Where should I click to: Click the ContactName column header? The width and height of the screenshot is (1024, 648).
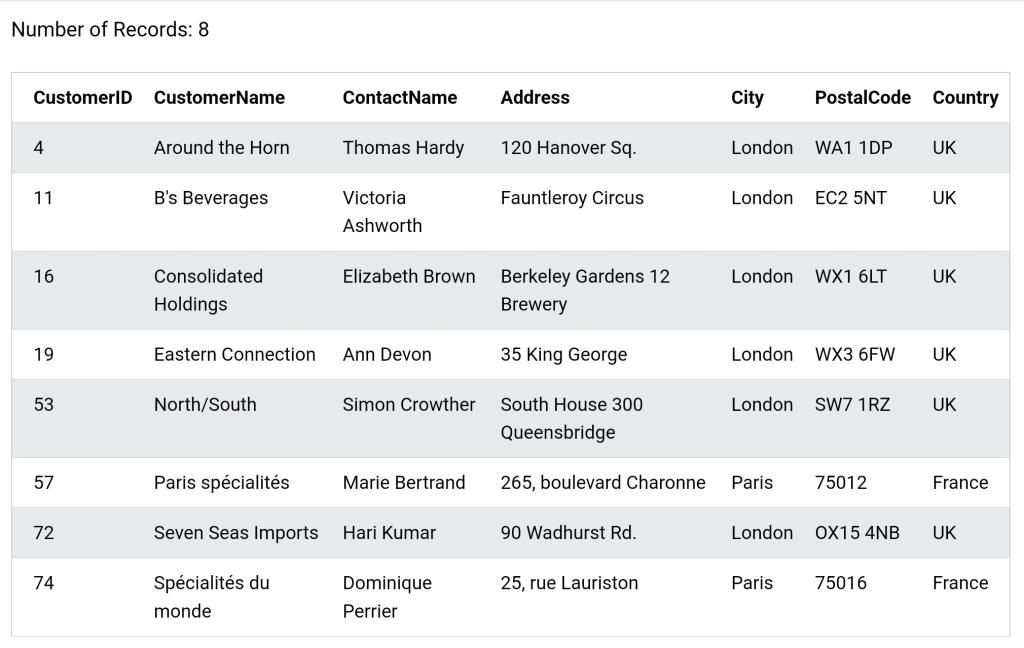point(400,97)
